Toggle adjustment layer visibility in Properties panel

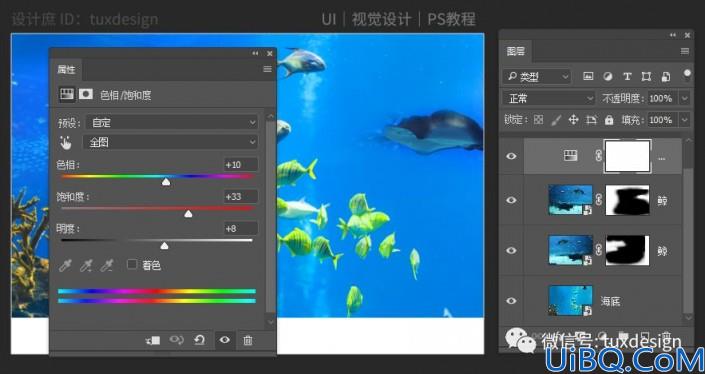point(224,340)
